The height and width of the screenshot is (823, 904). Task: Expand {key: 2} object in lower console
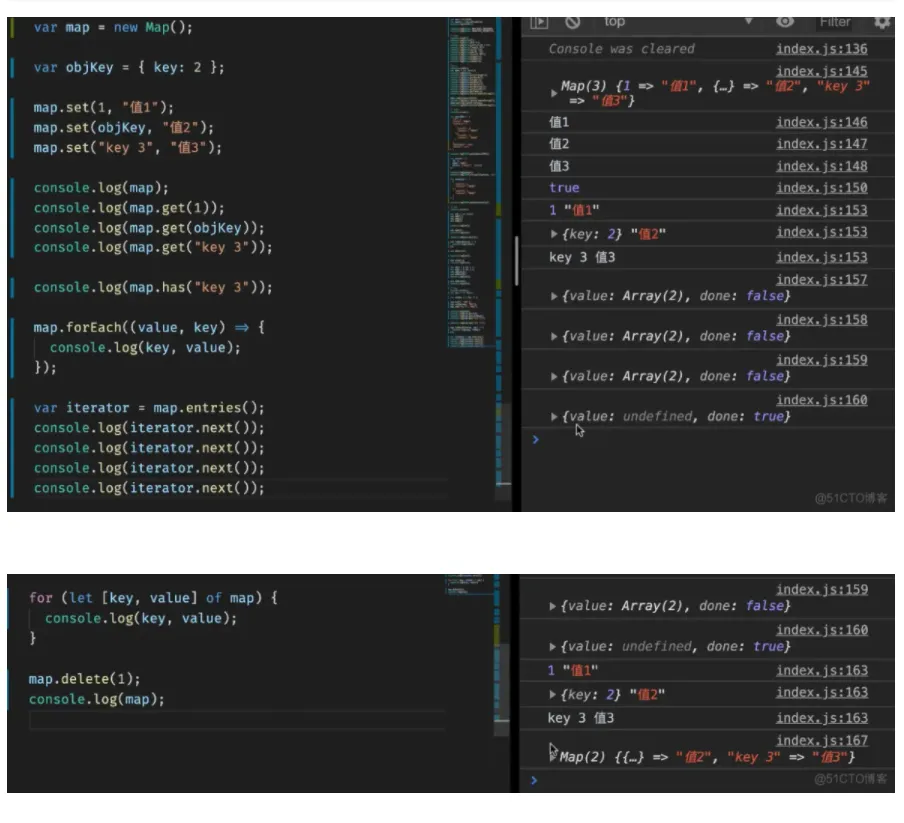pyautogui.click(x=552, y=694)
